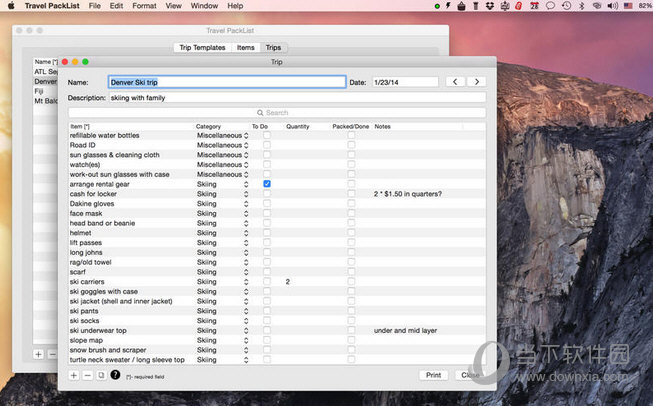Click the calendar date 28 icon in menu bar
This screenshot has width=653, height=406.
pyautogui.click(x=535, y=6)
